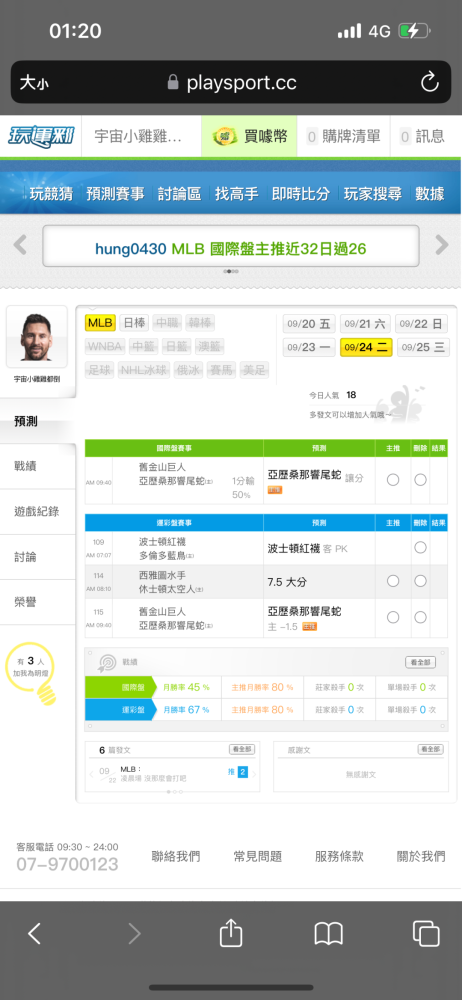Open the Safari tabs overview icon
This screenshot has width=462, height=1000.
point(426,934)
